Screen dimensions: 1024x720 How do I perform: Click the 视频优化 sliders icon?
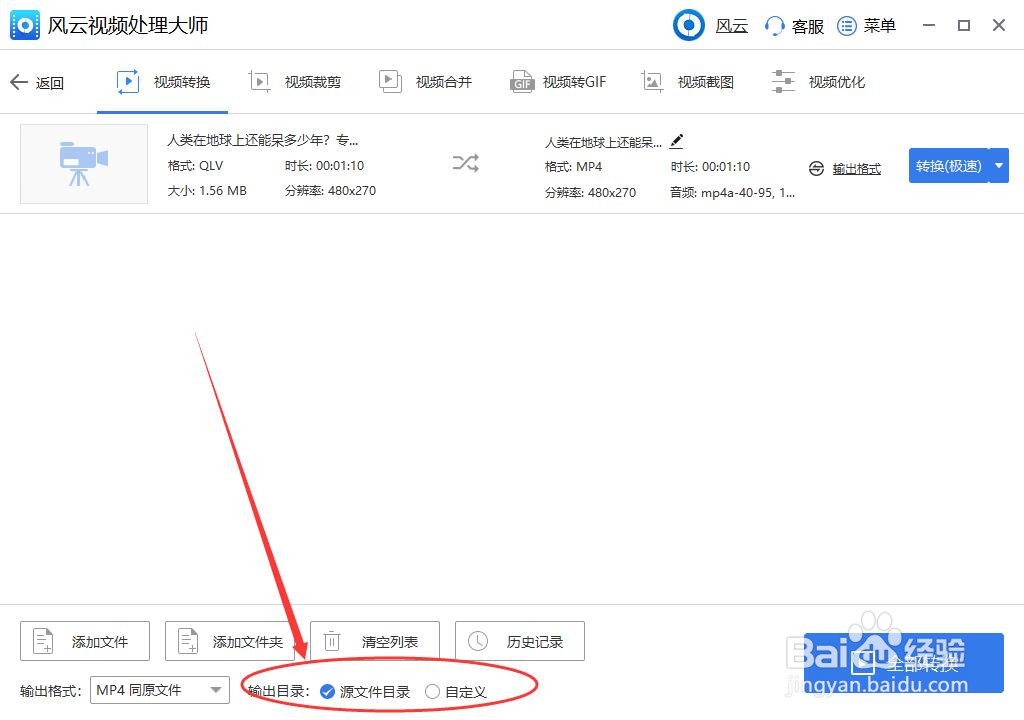point(783,82)
